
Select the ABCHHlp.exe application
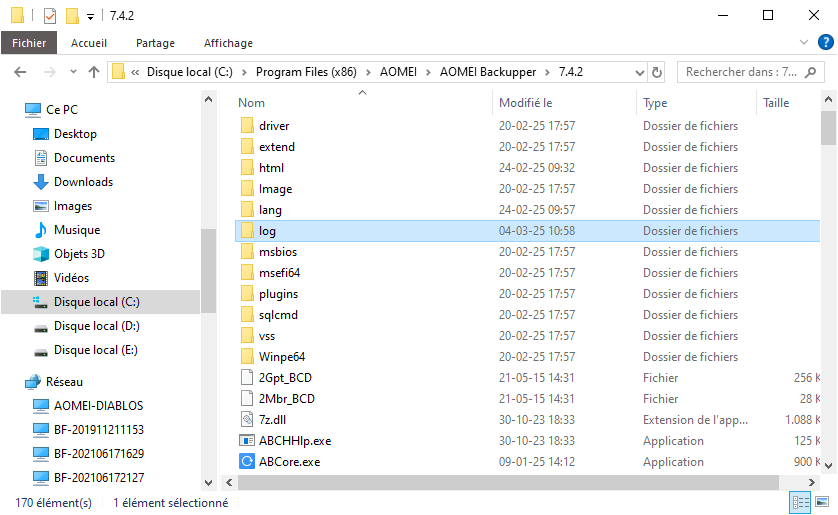pyautogui.click(x=294, y=441)
